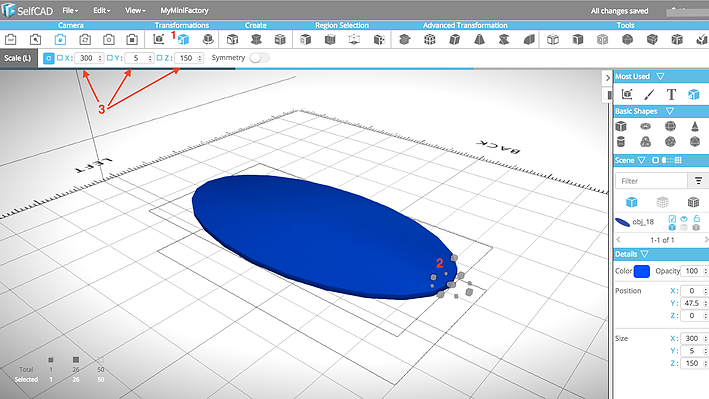
Task: Click the second Region Selection icon
Action: [330, 39]
